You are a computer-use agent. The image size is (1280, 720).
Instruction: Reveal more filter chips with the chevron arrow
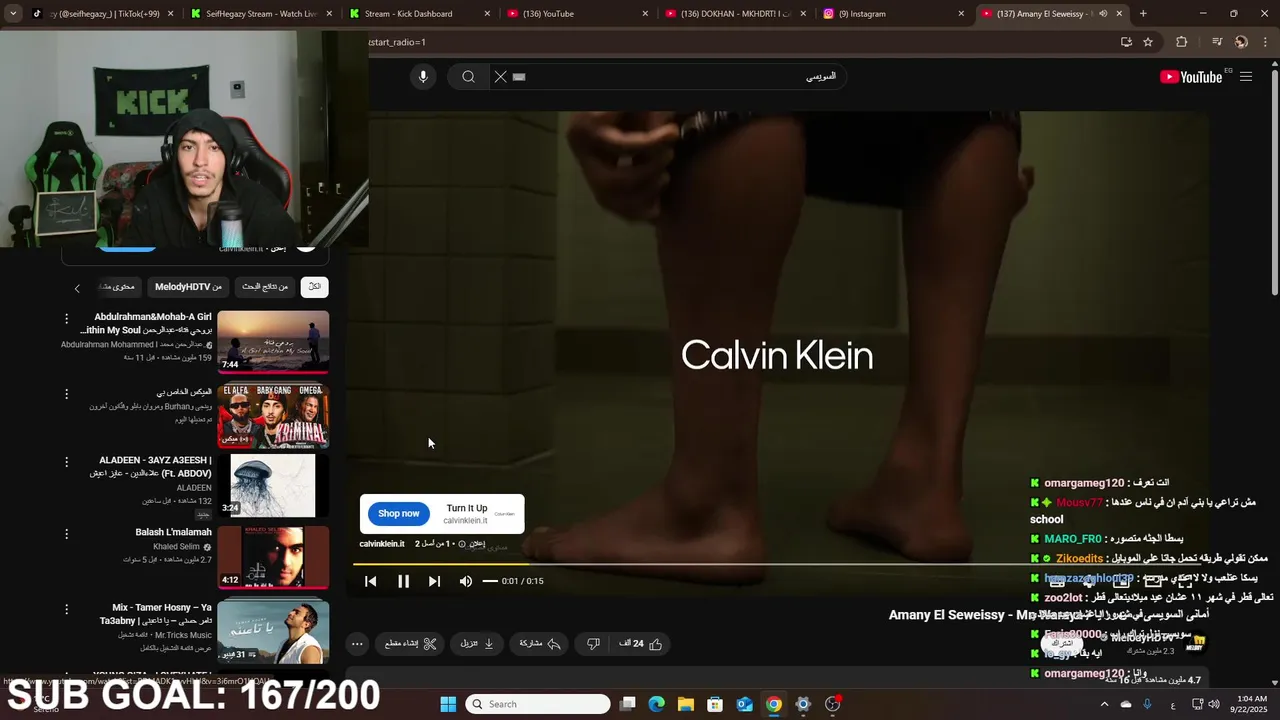(77, 288)
